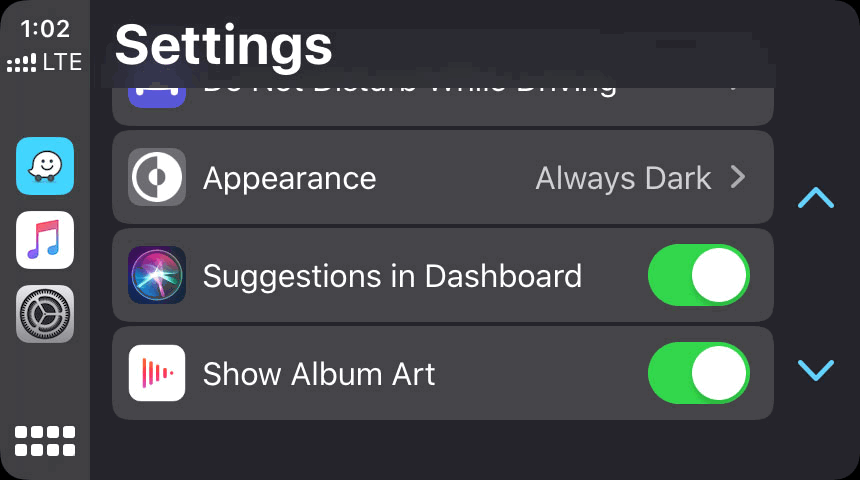Tap the Siri icon beside Suggestions in Dashboard
This screenshot has height=480, width=860.
157,275
